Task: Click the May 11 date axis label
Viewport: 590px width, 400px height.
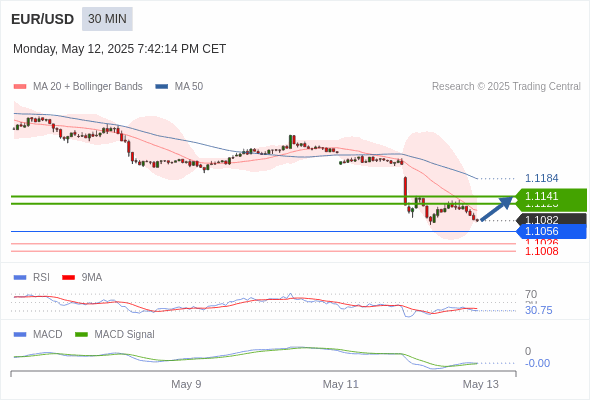Action: pyautogui.click(x=341, y=384)
